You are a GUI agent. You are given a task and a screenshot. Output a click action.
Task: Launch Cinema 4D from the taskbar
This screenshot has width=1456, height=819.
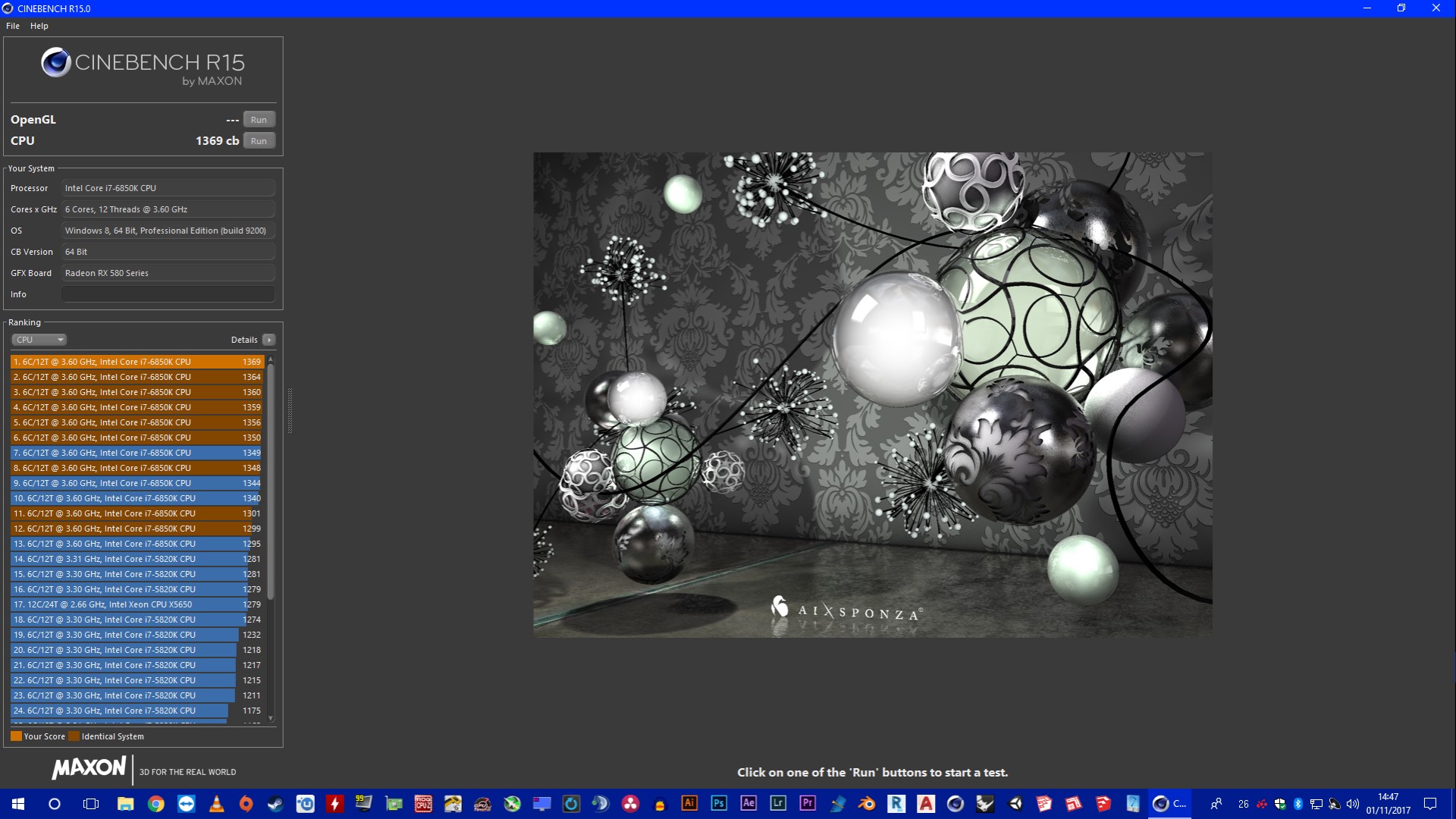955,804
